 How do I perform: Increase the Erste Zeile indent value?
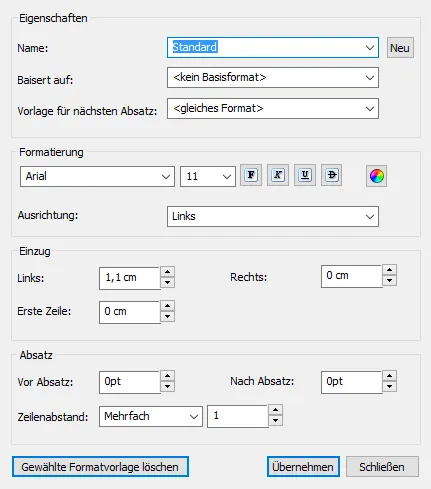coord(168,306)
